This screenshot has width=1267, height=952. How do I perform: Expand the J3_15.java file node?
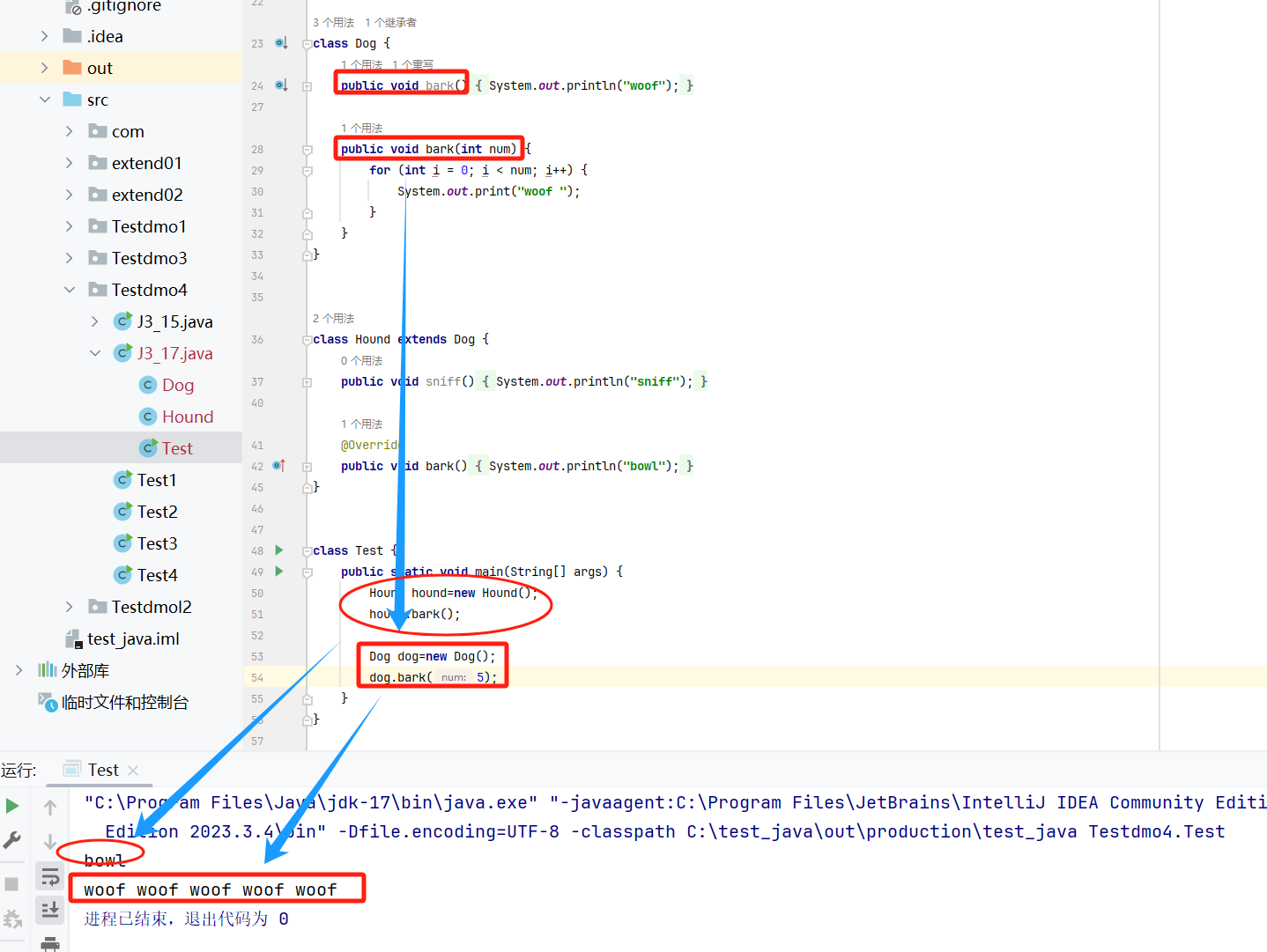point(95,321)
